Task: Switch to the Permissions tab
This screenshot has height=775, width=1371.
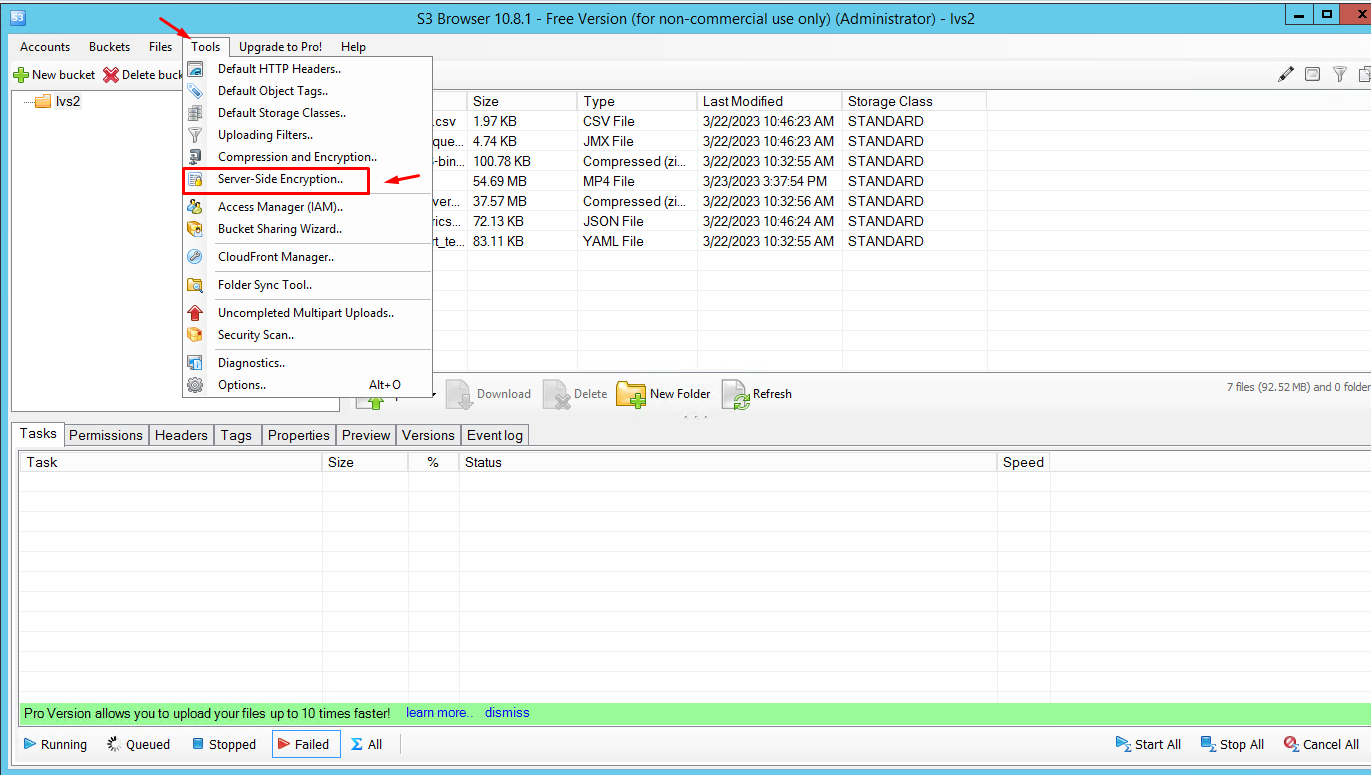Action: click(106, 435)
